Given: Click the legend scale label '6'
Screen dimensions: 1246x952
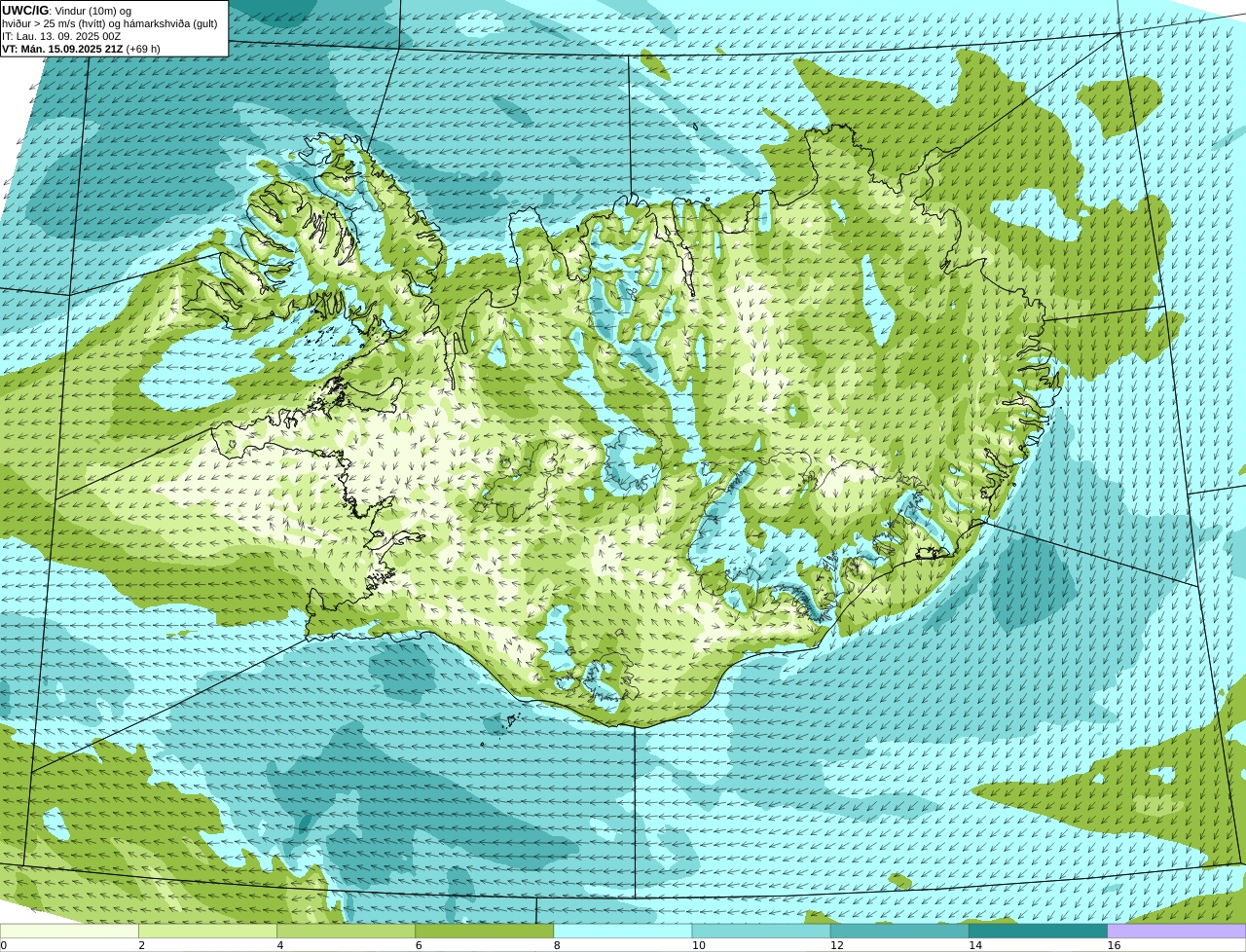Looking at the screenshot, I should 419,945.
